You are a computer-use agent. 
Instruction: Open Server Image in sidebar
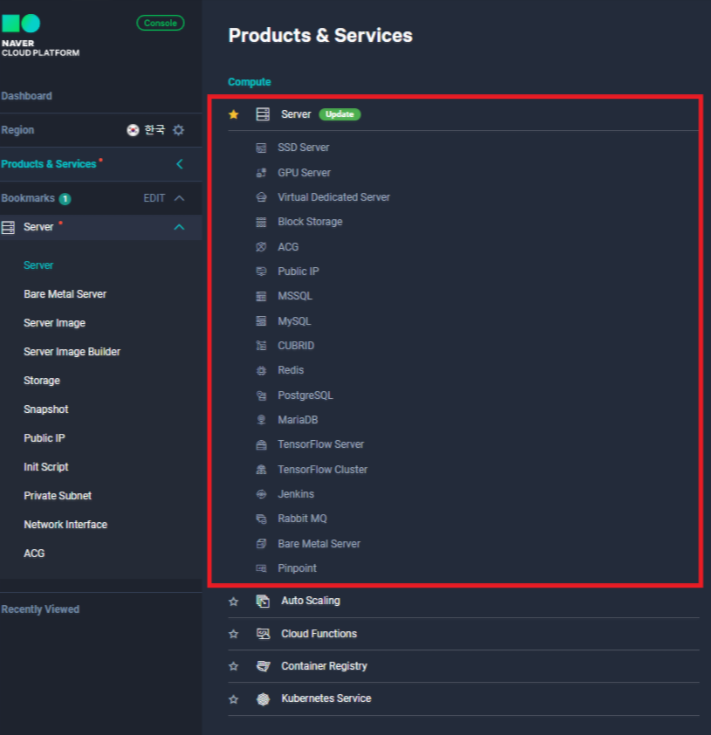(54, 323)
